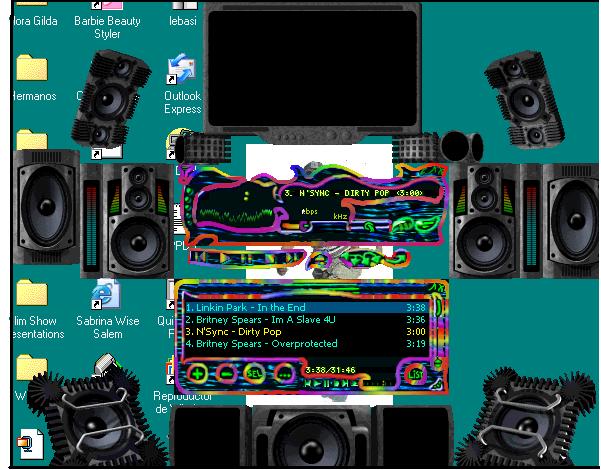Open the main player menu at top-left corner
601x470 pixels.
point(184,173)
